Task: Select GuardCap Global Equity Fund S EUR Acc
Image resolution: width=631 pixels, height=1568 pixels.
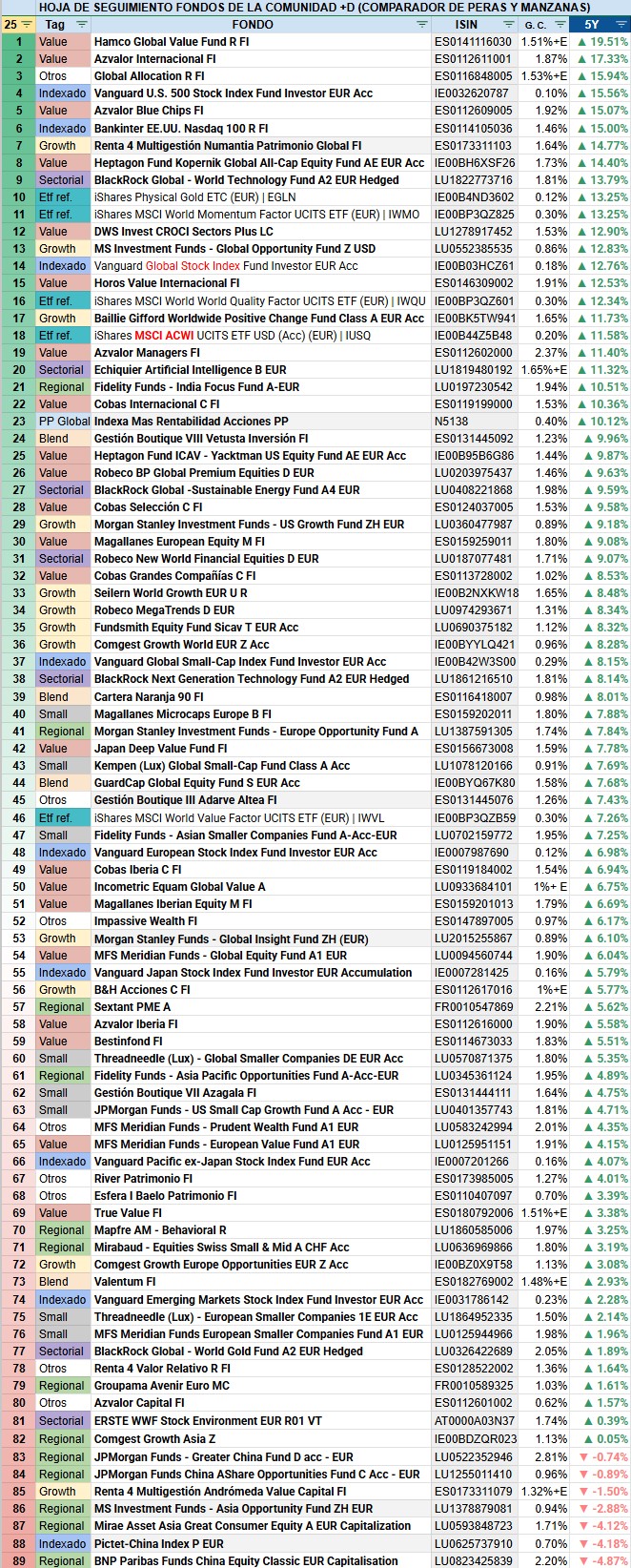Action: pos(261,783)
